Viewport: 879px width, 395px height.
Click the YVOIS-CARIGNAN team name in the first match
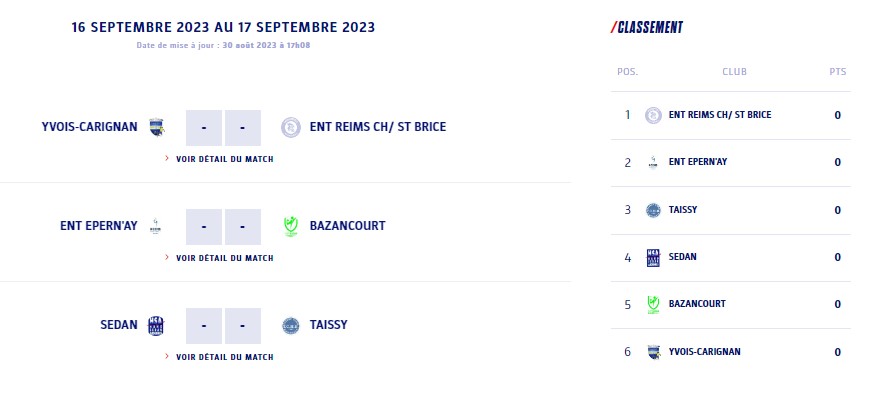coord(89,127)
